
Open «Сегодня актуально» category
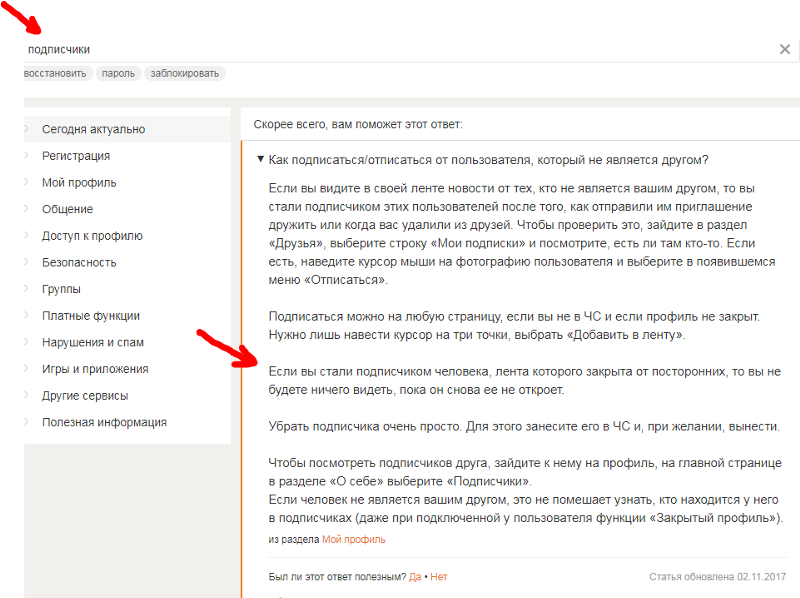point(127,129)
